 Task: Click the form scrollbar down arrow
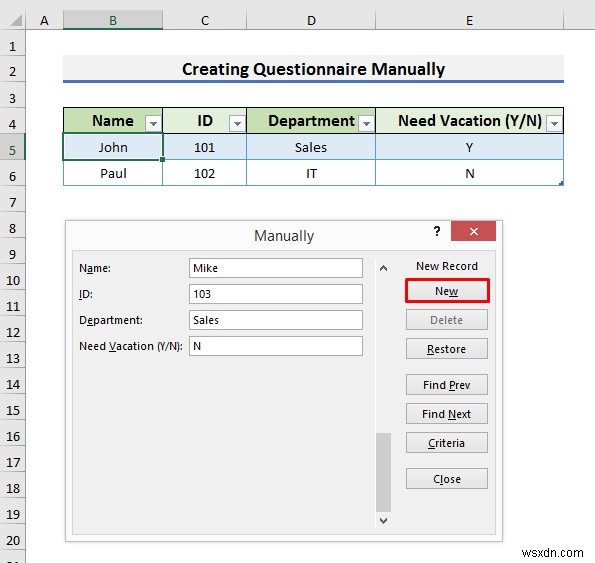coord(383,521)
